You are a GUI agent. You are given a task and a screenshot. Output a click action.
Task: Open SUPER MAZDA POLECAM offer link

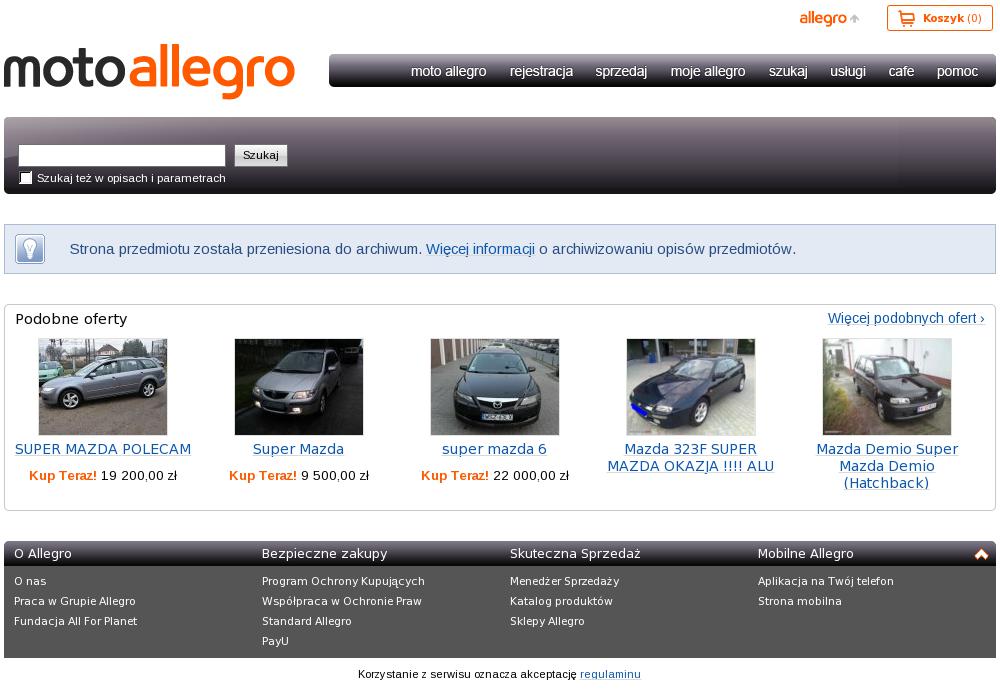tap(103, 449)
